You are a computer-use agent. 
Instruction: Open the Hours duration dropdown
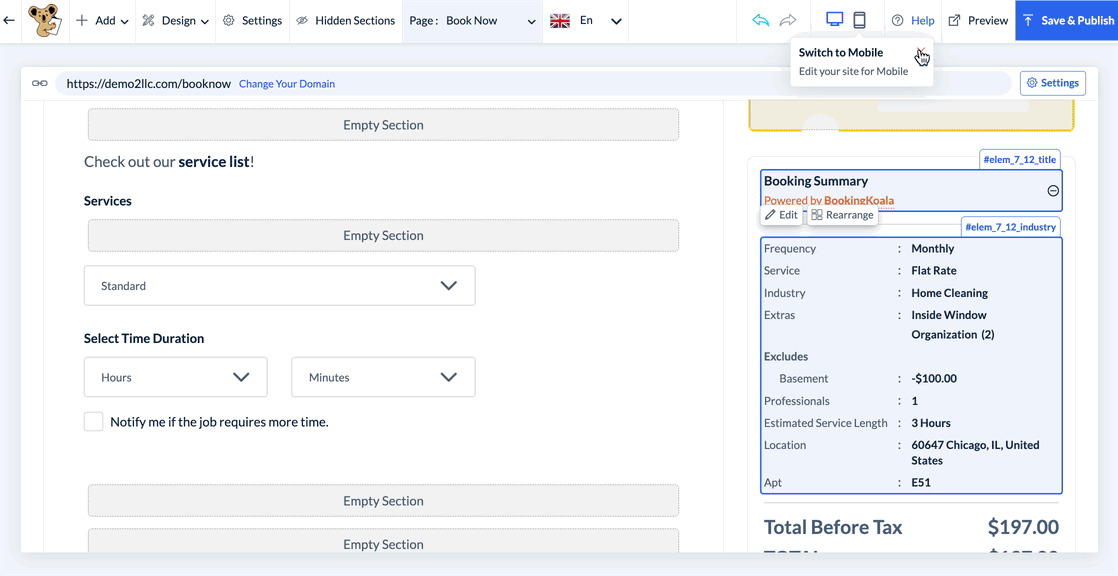pyautogui.click(x=175, y=377)
